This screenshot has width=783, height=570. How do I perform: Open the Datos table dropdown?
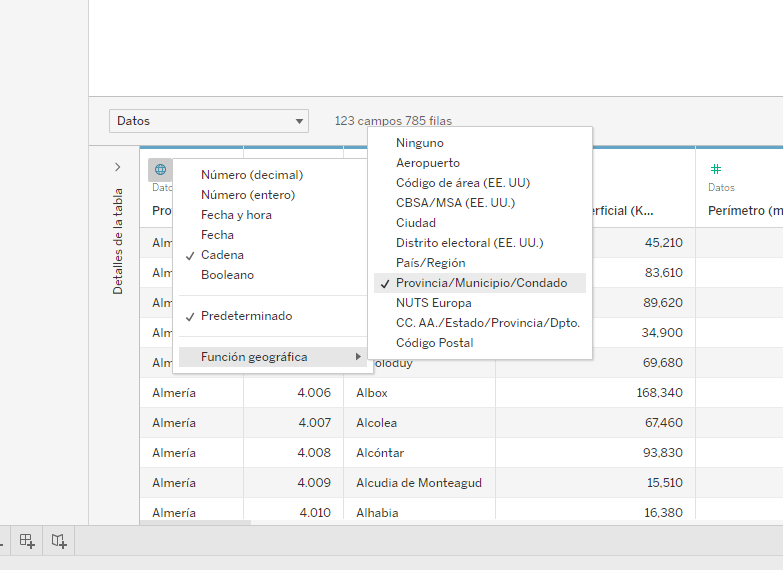[x=209, y=121]
